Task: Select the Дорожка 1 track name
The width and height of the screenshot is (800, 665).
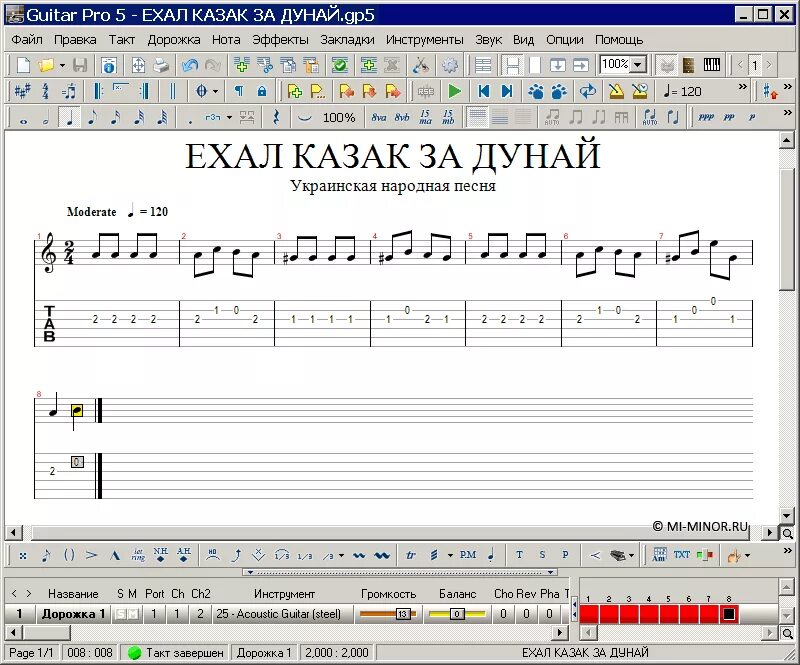Action: tap(73, 614)
